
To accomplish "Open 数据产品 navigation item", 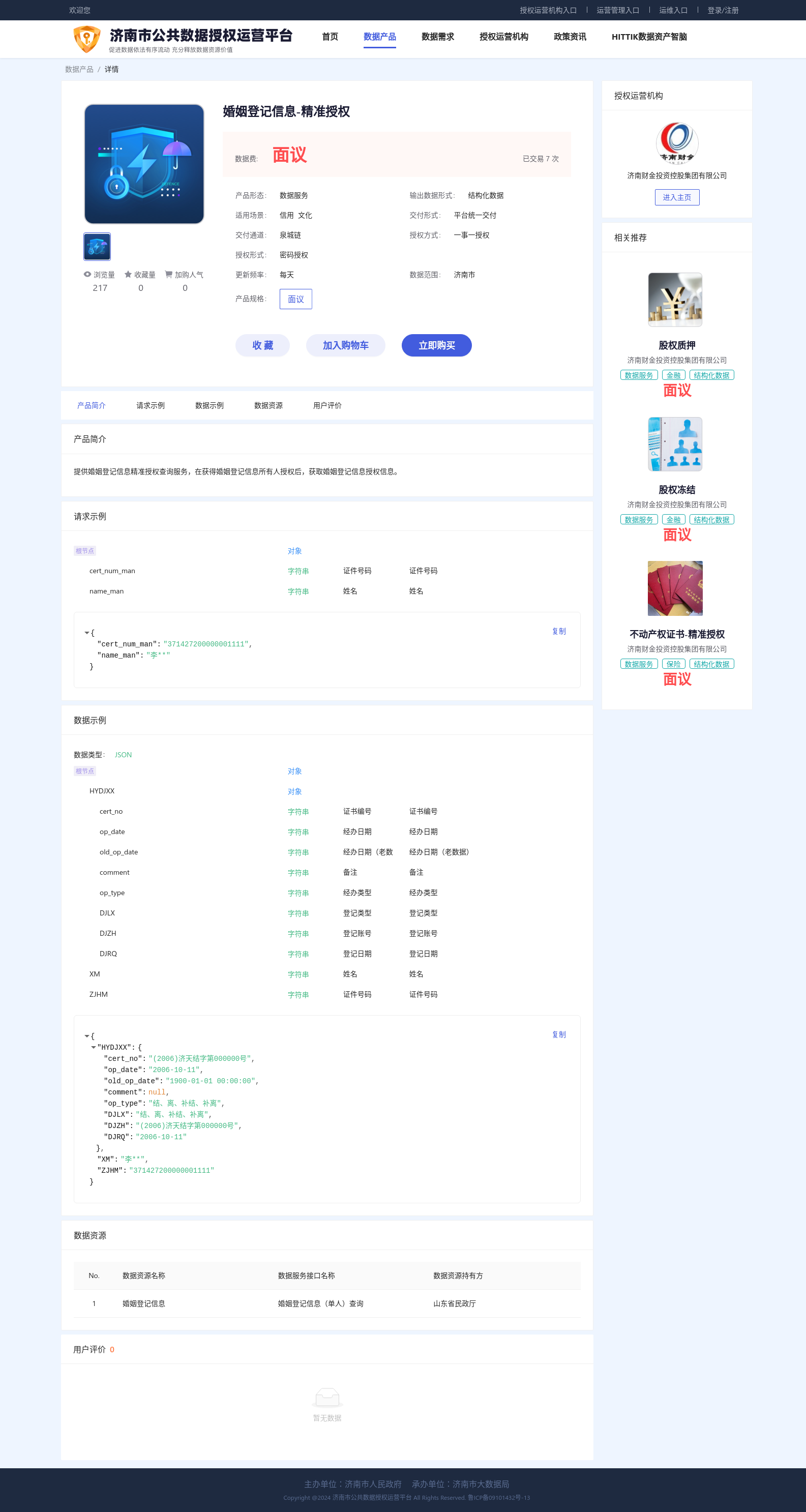I will pyautogui.click(x=380, y=37).
